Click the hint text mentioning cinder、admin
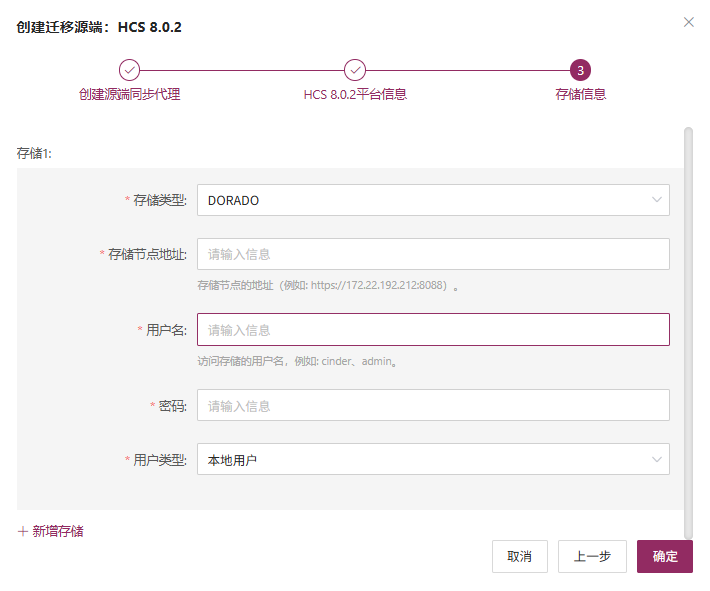 [x=297, y=361]
